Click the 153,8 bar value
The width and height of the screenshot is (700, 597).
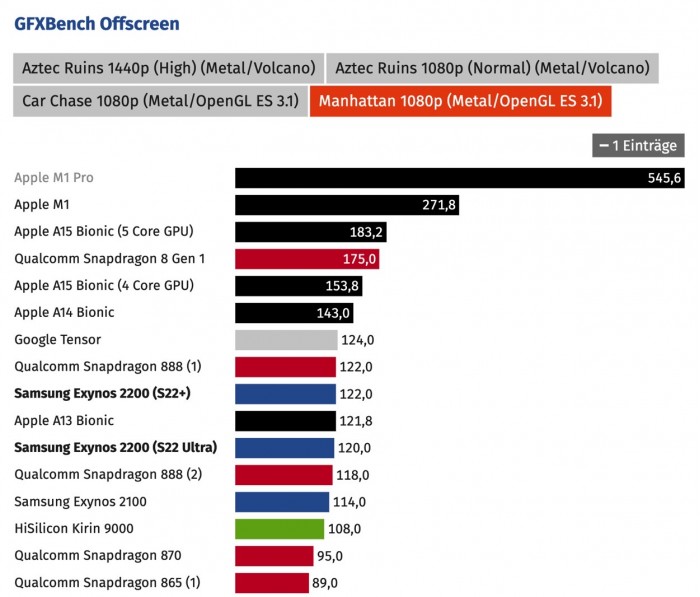click(342, 286)
